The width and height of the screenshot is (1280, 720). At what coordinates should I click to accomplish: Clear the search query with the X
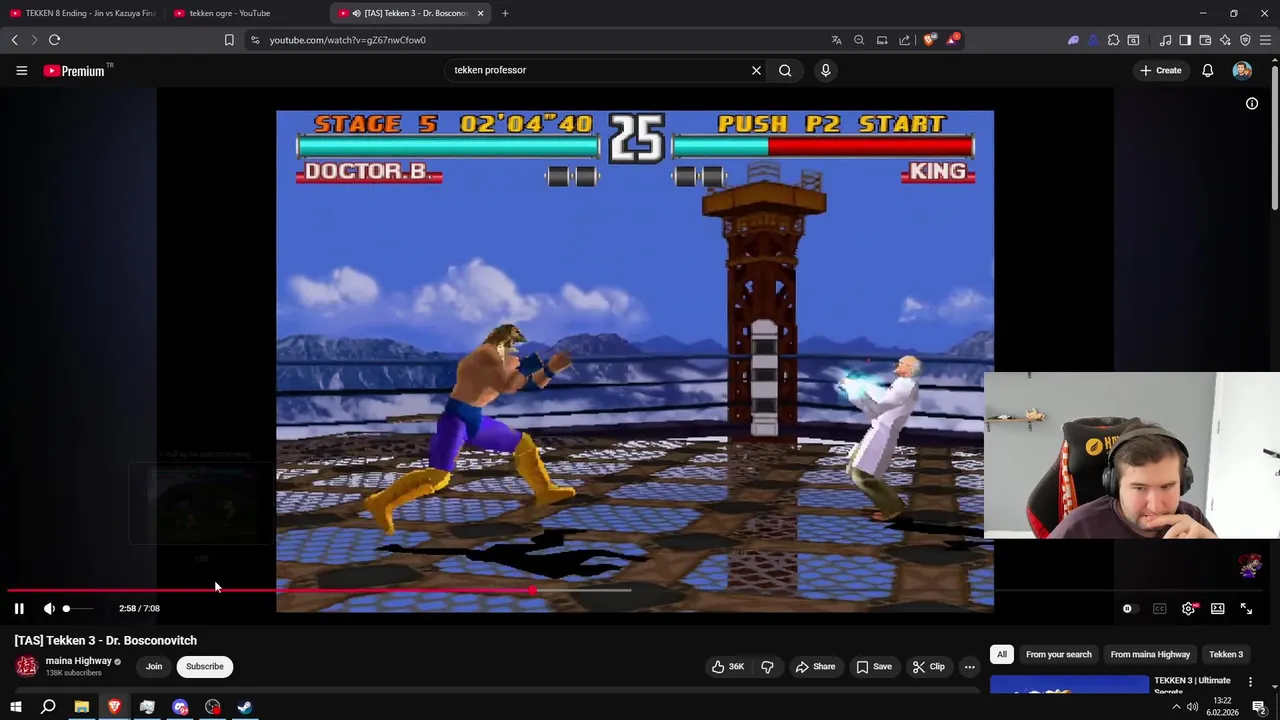756,70
